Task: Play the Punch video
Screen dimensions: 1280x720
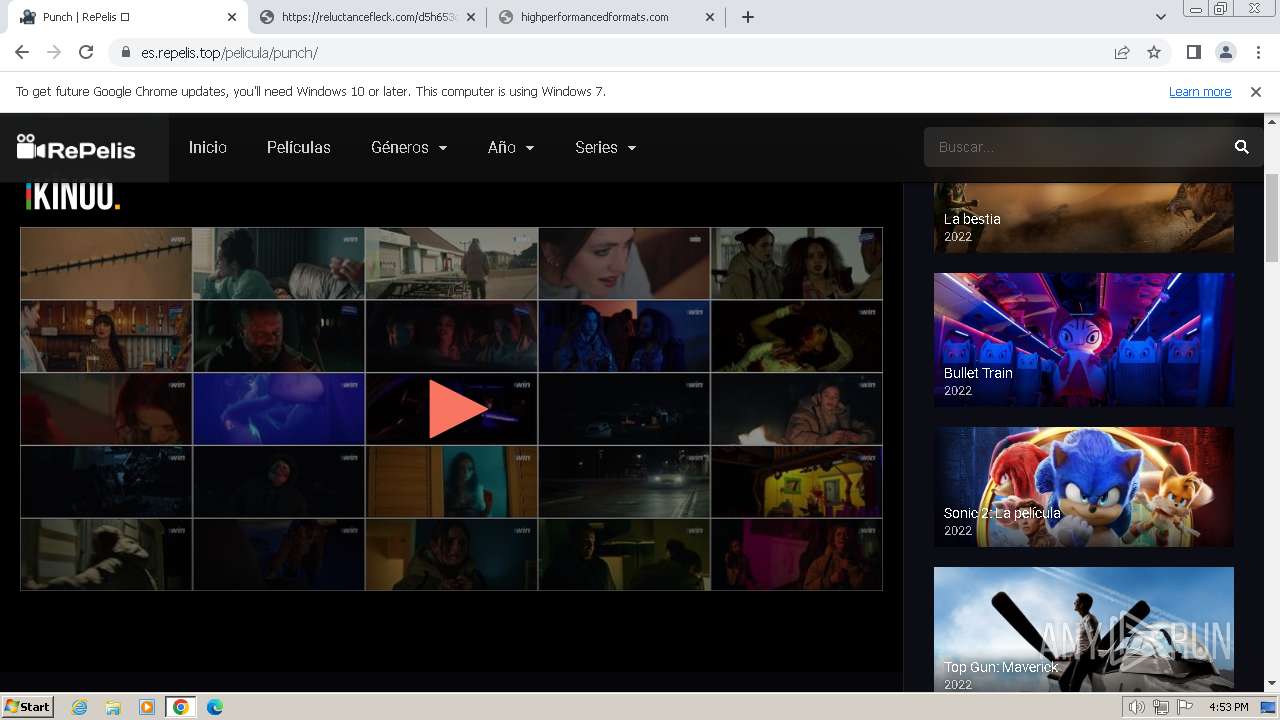Action: [458, 408]
